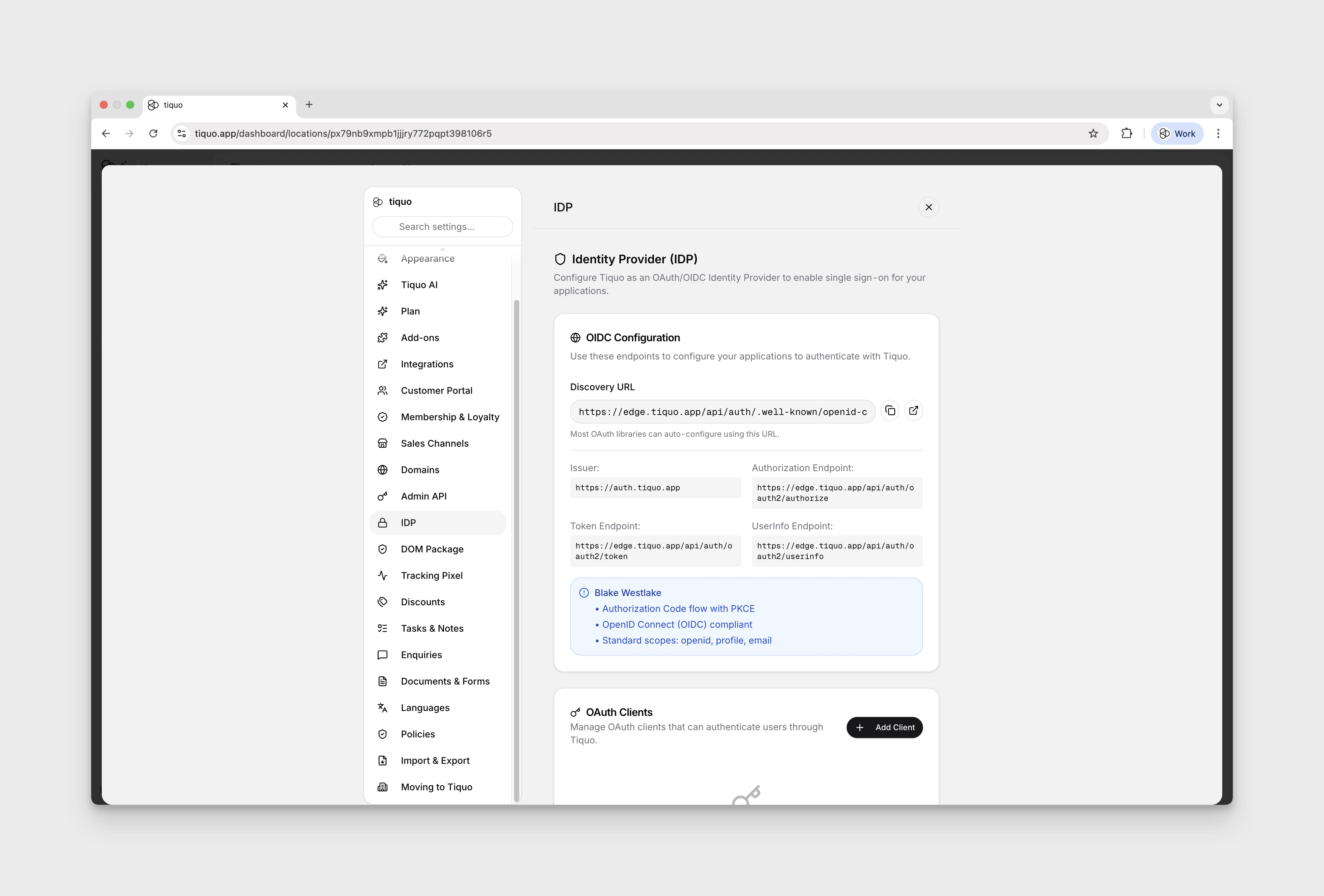Click the Tasks & Notes list icon
1324x896 pixels.
click(x=382, y=628)
